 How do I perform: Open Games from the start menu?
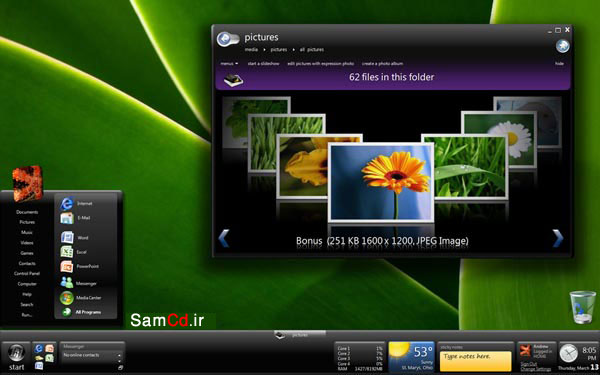point(27,253)
